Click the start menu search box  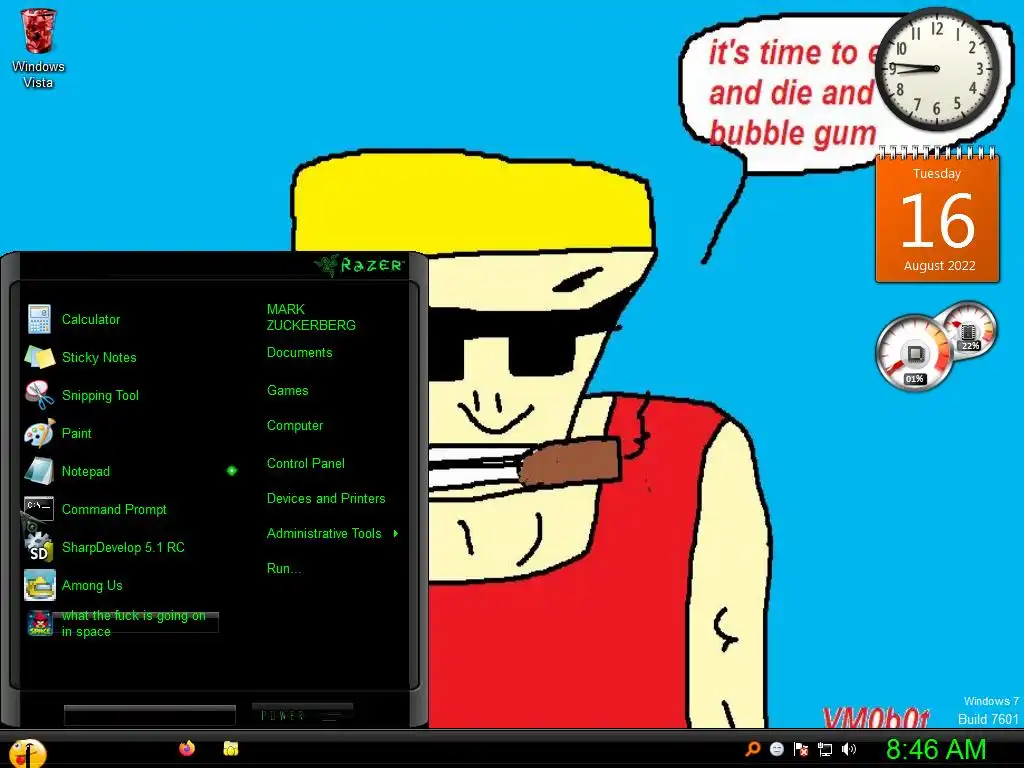(150, 715)
